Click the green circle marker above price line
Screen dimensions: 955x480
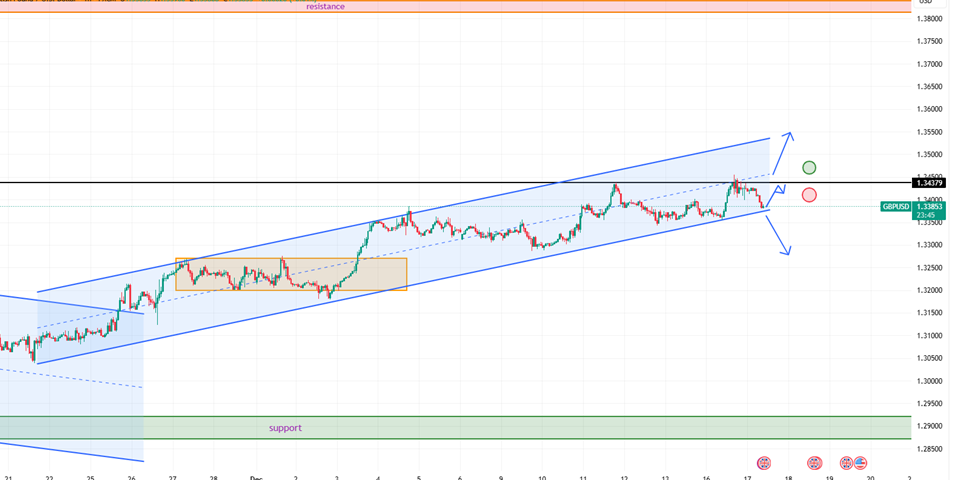click(809, 167)
